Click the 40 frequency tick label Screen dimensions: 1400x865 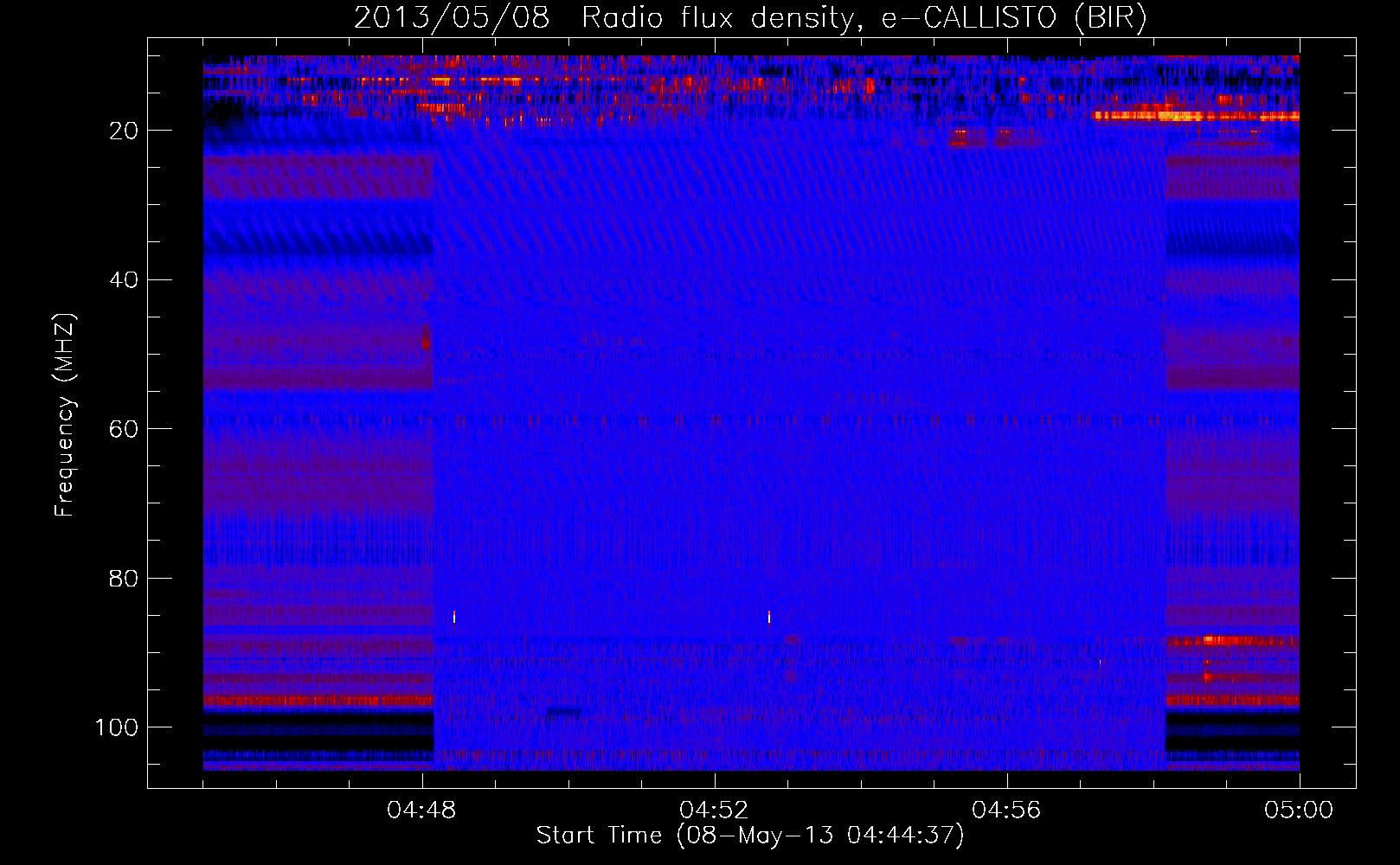pos(124,280)
